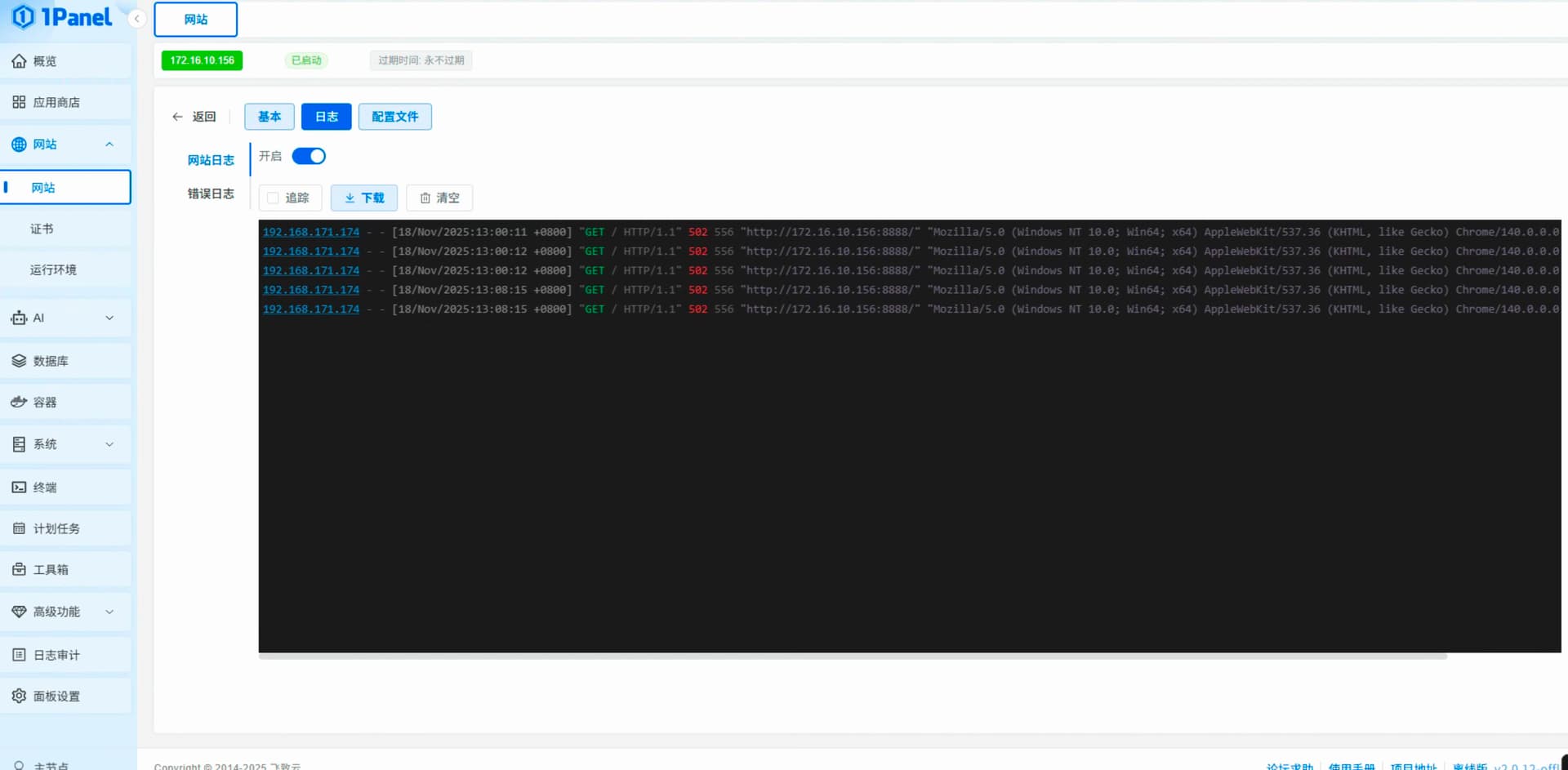
Task: Click the terminal icon 终端
Action: click(x=19, y=487)
